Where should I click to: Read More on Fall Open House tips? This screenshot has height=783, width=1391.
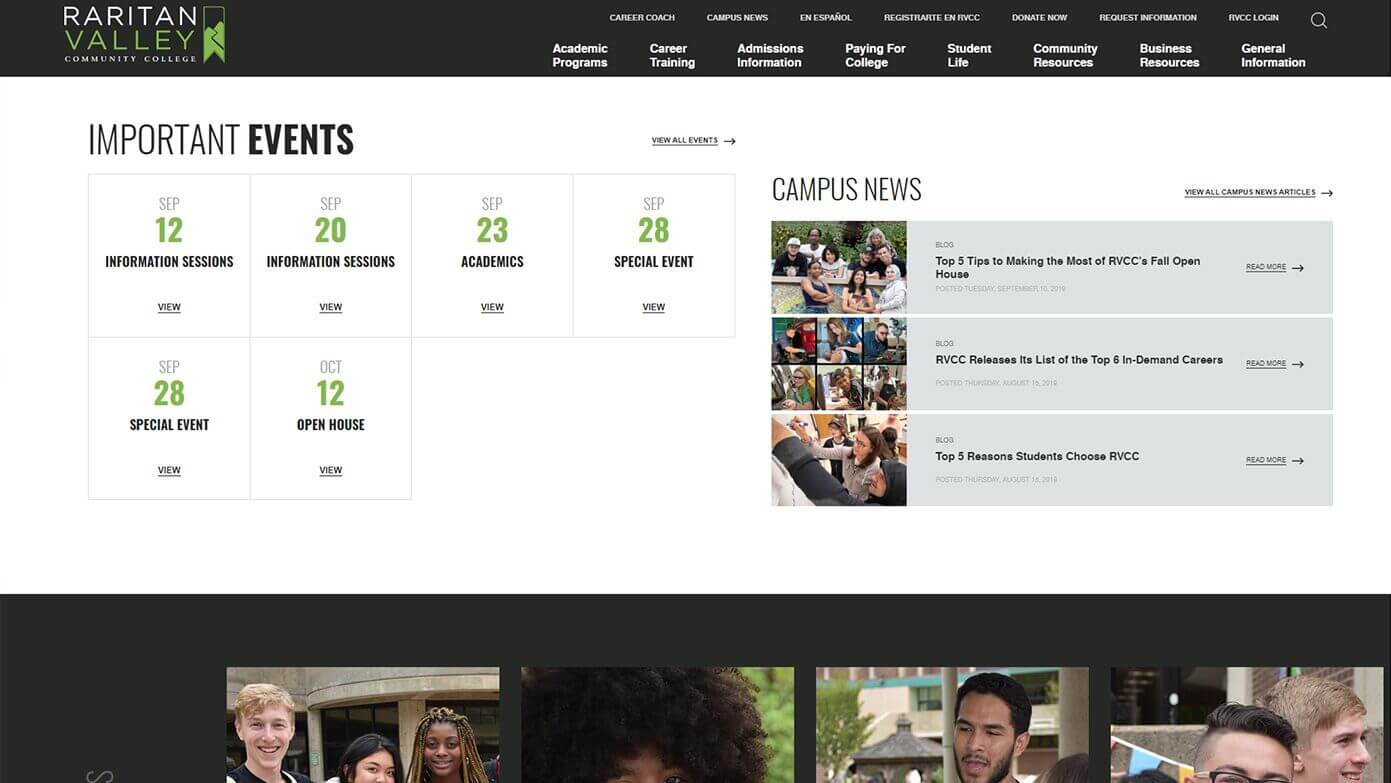click(x=1266, y=268)
